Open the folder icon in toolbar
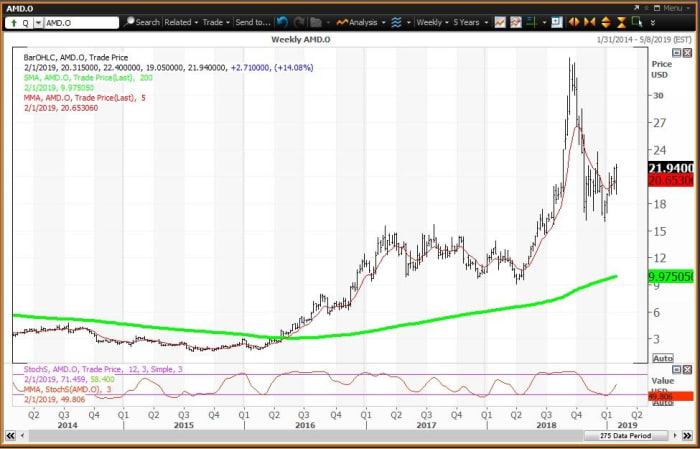The image size is (700, 449). [315, 21]
